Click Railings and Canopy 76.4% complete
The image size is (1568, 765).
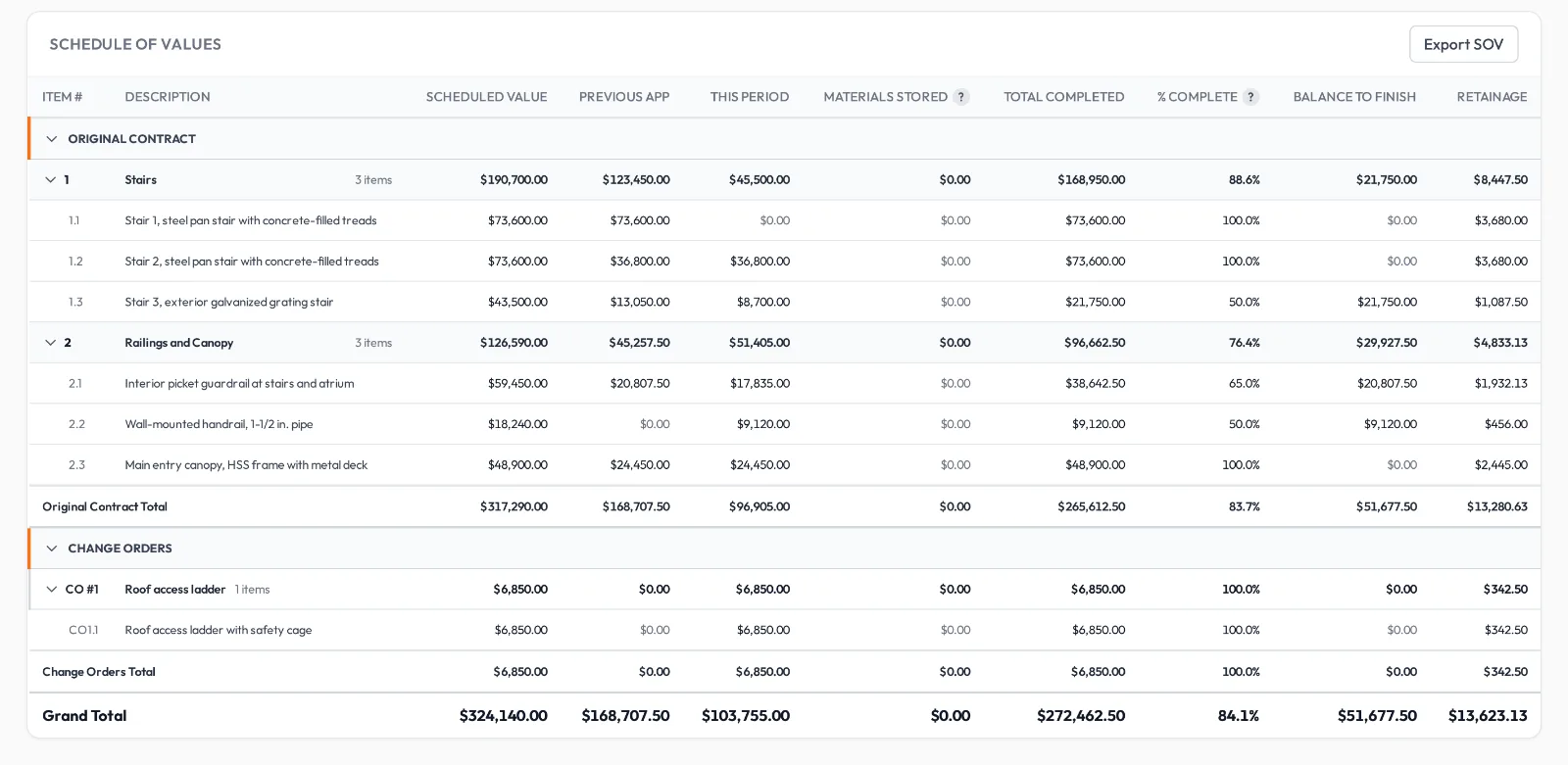[1245, 343]
